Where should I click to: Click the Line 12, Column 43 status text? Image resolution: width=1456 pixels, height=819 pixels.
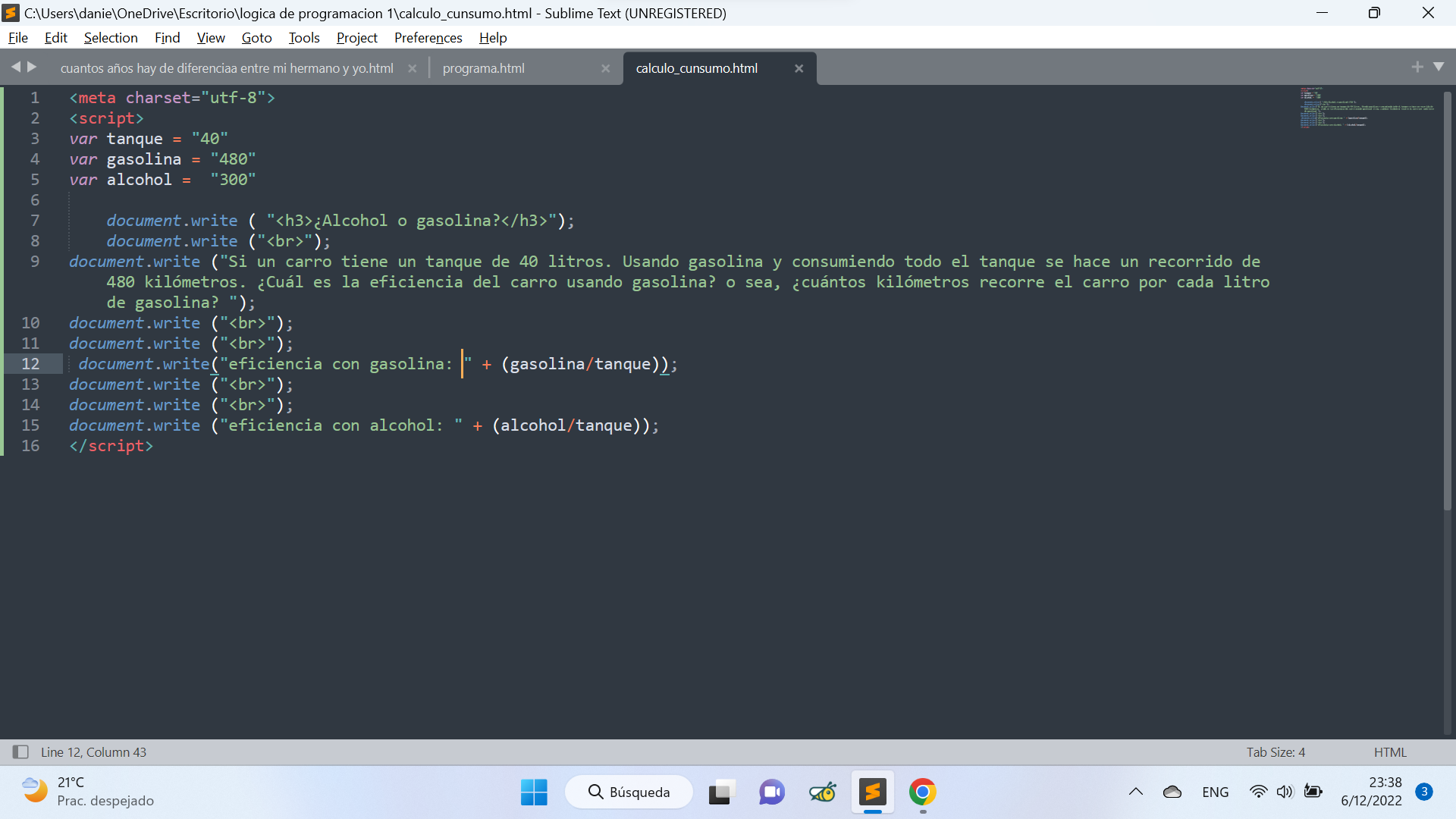click(93, 752)
